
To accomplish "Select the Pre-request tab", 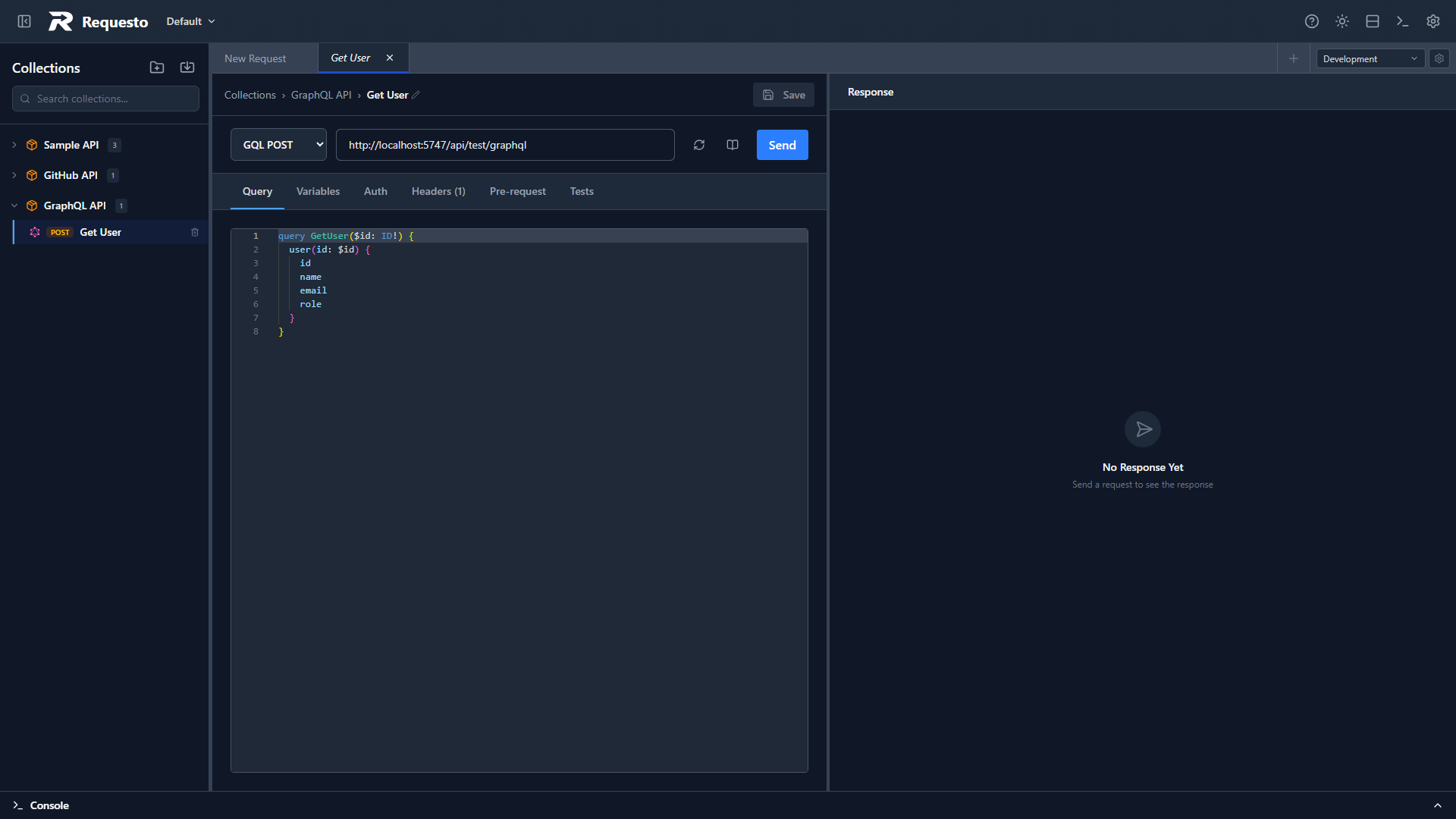I will point(517,191).
